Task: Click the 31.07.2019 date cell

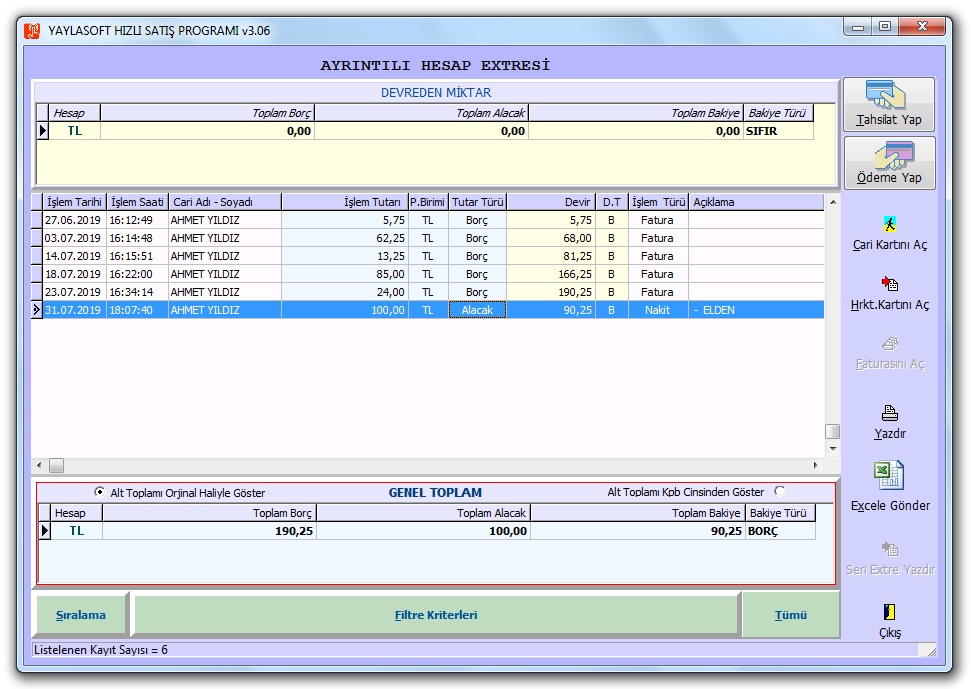Action: coord(74,310)
